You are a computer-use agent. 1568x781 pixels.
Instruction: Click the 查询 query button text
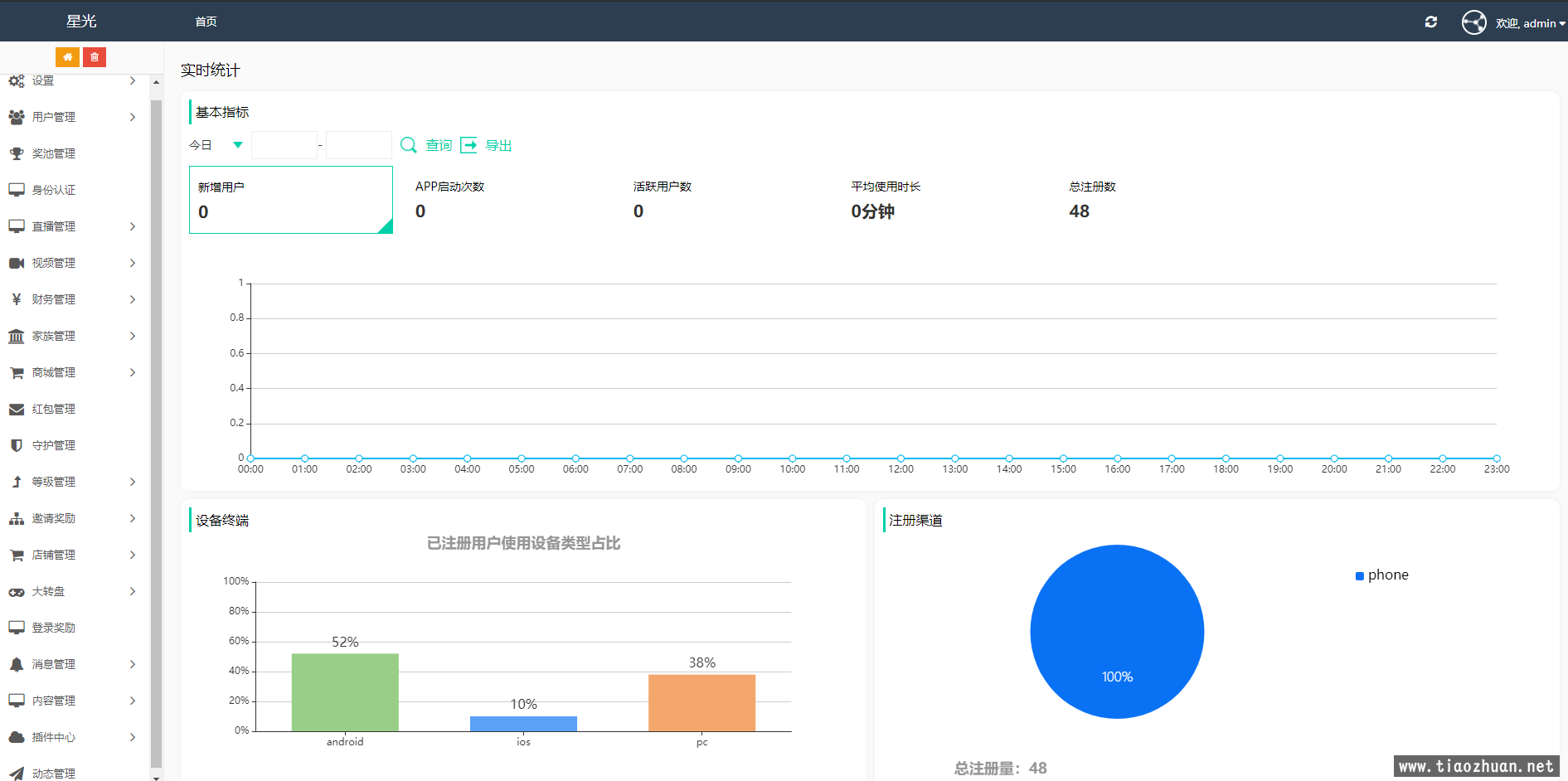click(439, 145)
